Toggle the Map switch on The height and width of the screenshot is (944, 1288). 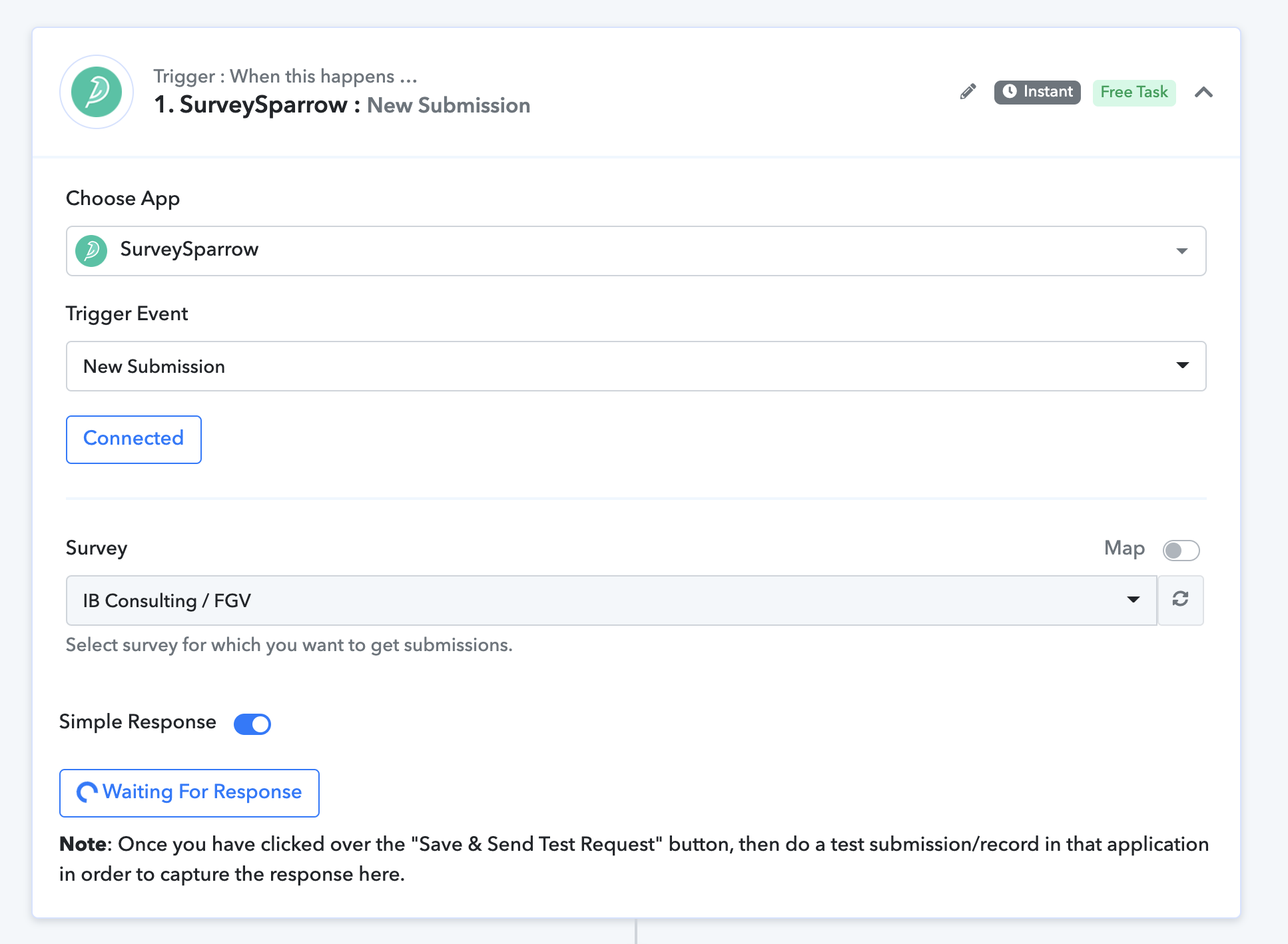point(1181,551)
